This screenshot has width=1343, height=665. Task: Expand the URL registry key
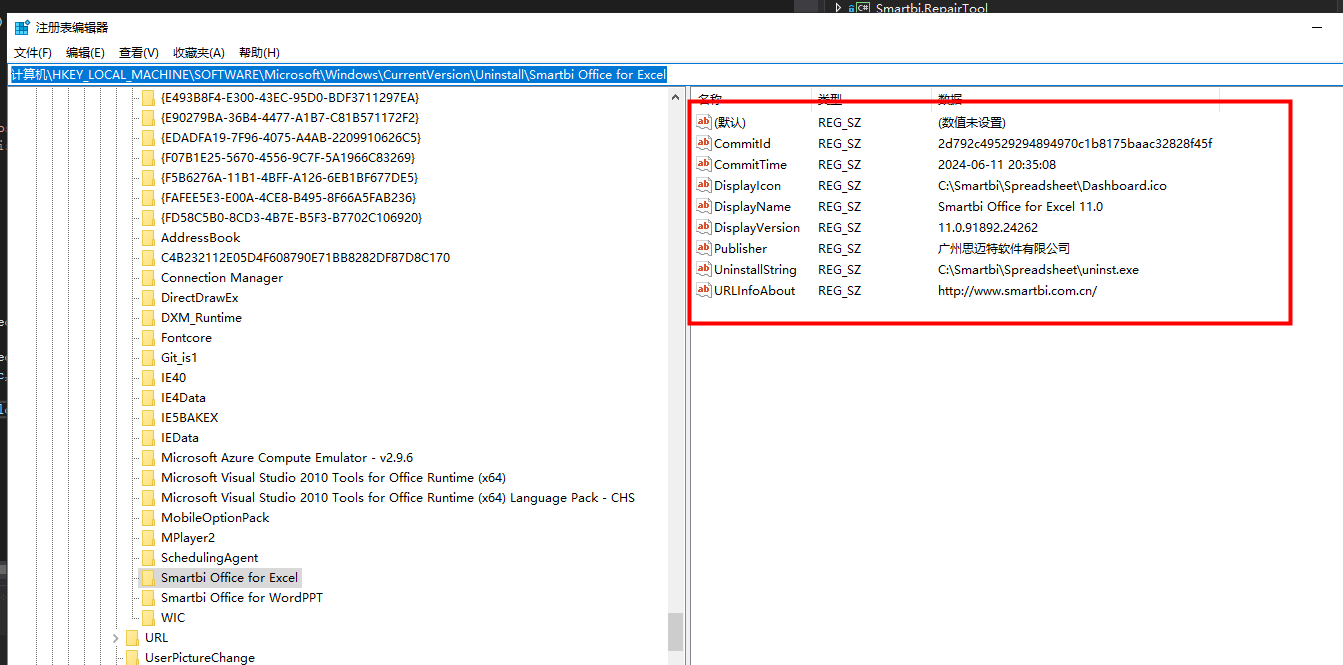pyautogui.click(x=116, y=638)
